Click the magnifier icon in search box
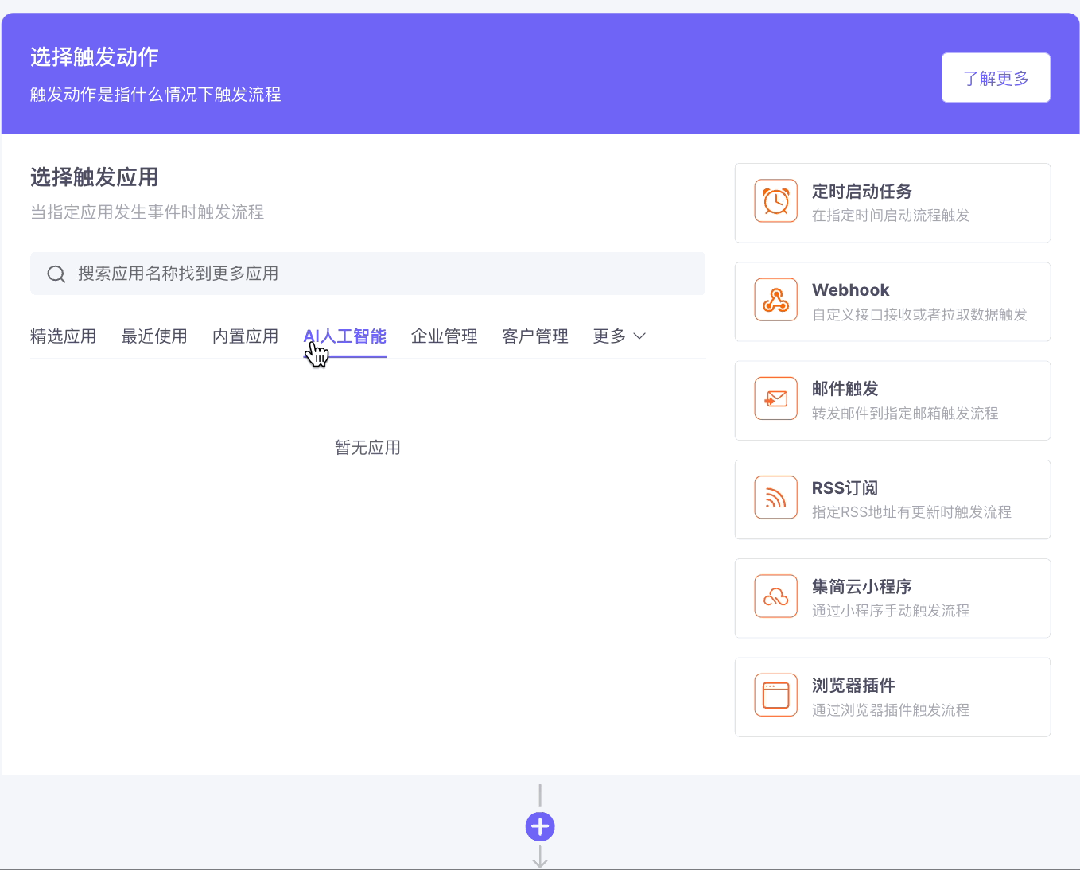 (x=56, y=273)
